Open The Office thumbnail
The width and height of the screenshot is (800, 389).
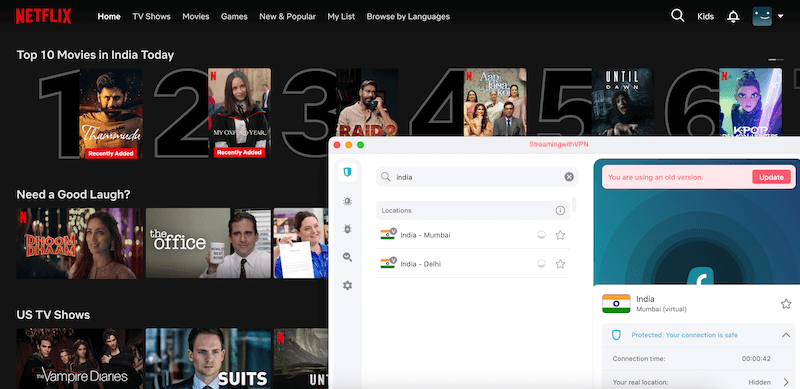point(208,243)
